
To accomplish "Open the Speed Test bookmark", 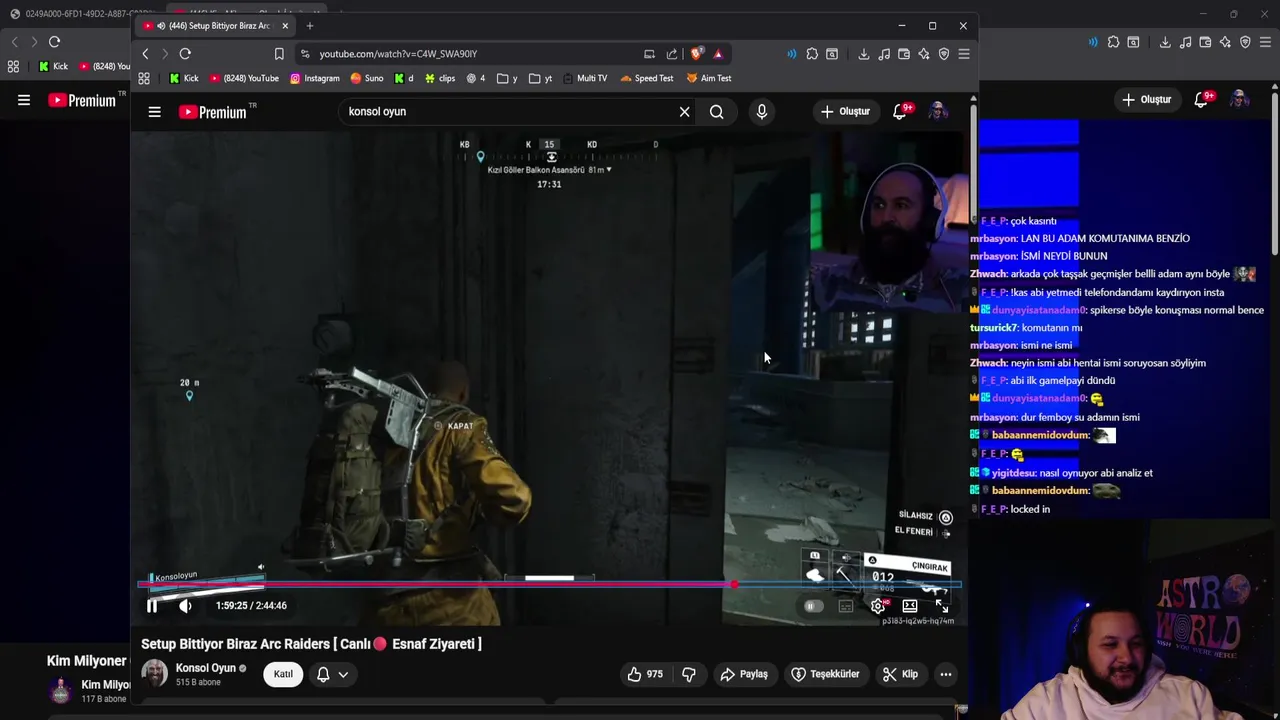I will click(647, 78).
